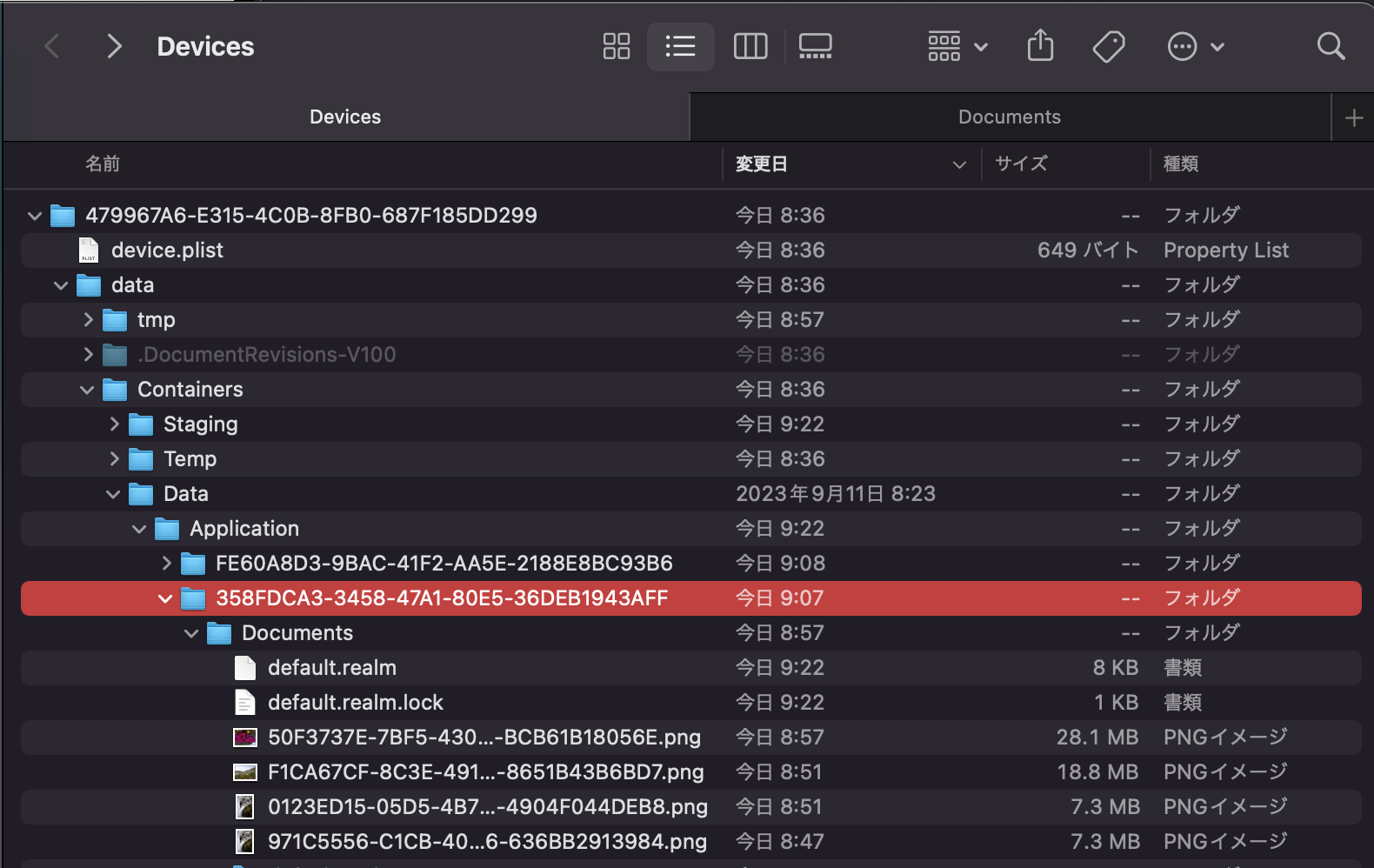Collapse the 479967A6-E315 folder
Image resolution: width=1374 pixels, height=868 pixels.
click(35, 216)
